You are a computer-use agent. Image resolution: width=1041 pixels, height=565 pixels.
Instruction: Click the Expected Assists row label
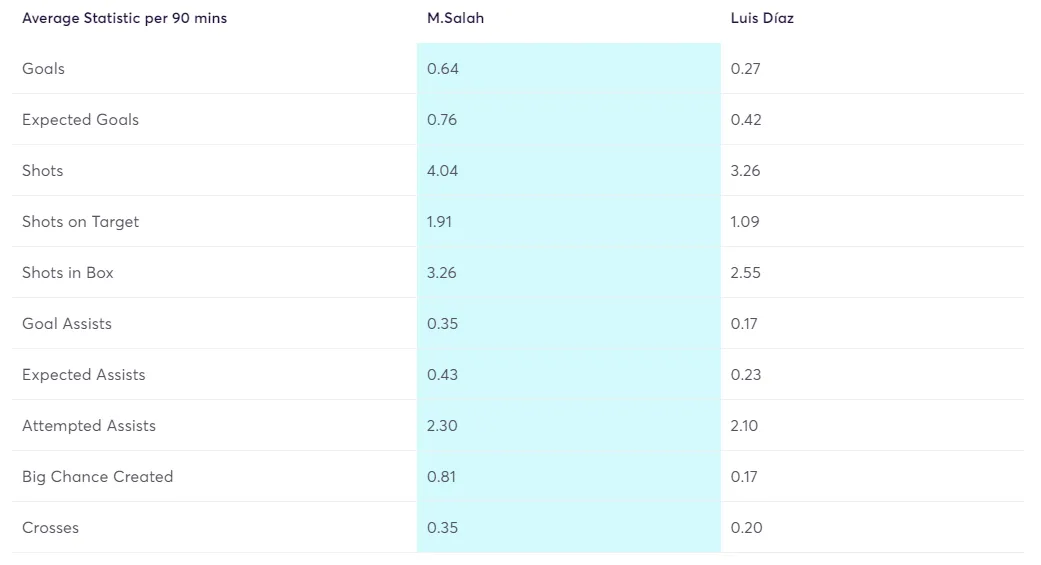pyautogui.click(x=84, y=375)
